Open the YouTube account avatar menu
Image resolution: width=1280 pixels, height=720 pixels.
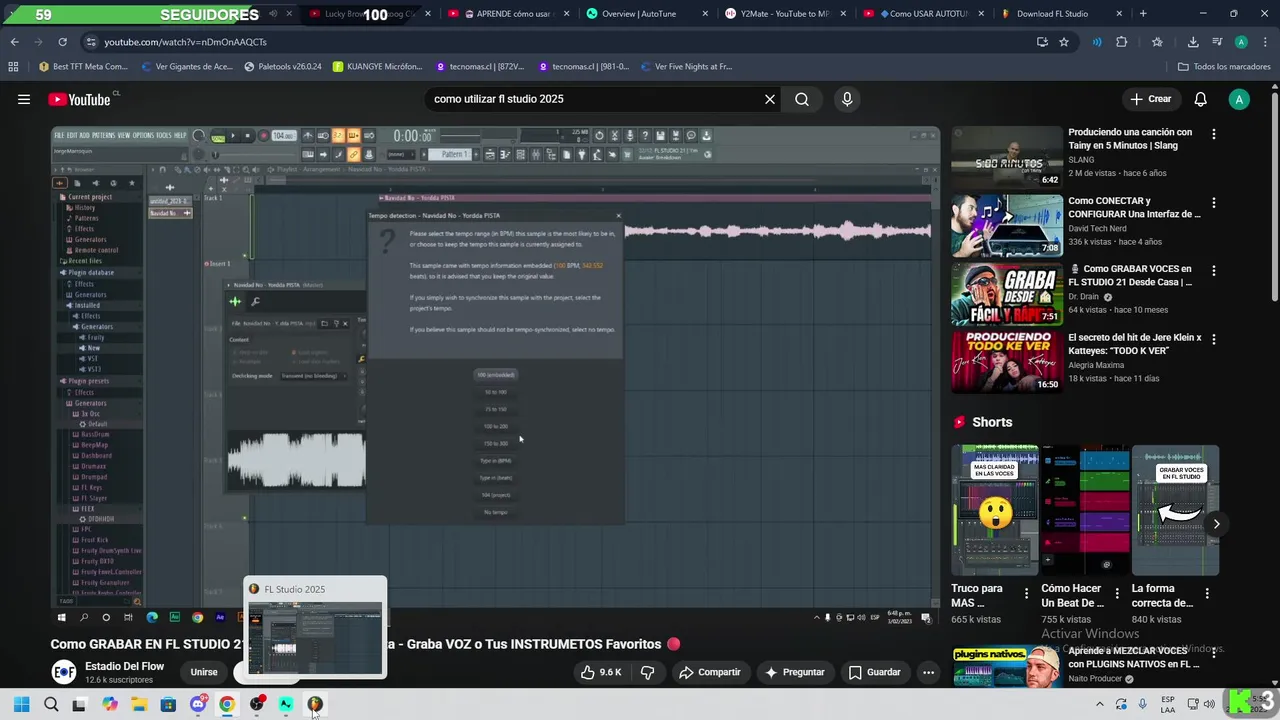coord(1239,99)
